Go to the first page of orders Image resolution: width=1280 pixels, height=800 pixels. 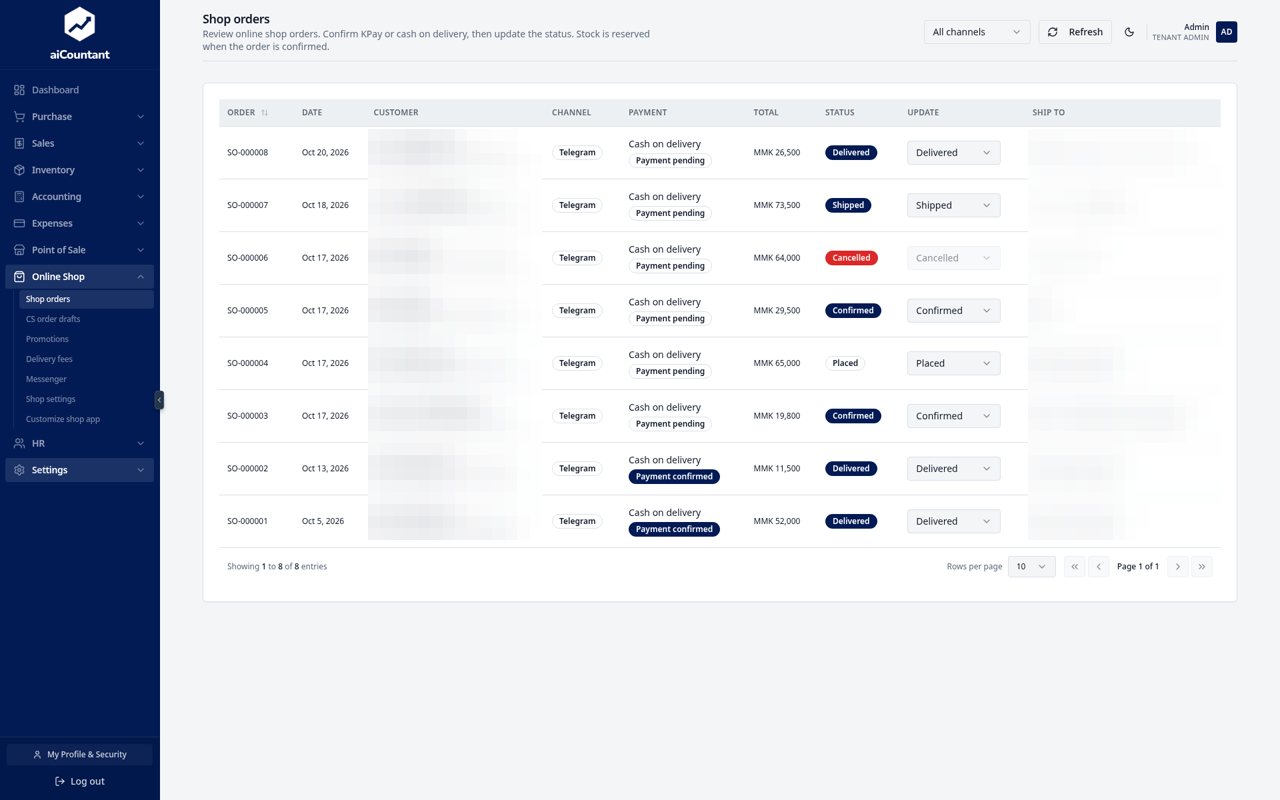[1074, 567]
